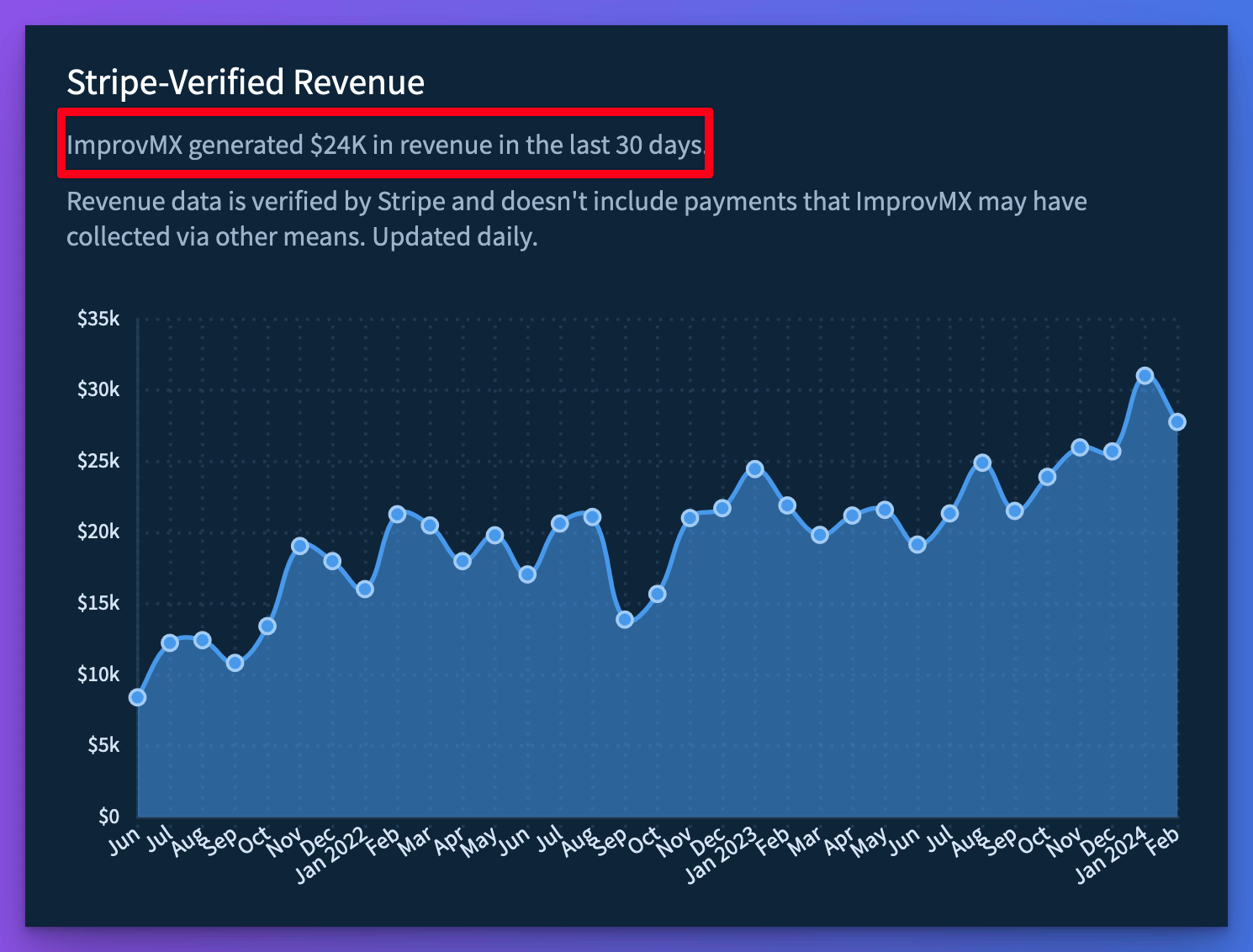Viewport: 1253px width, 952px height.
Task: Click the "Jan 2024" x-axis label
Action: click(1112, 854)
